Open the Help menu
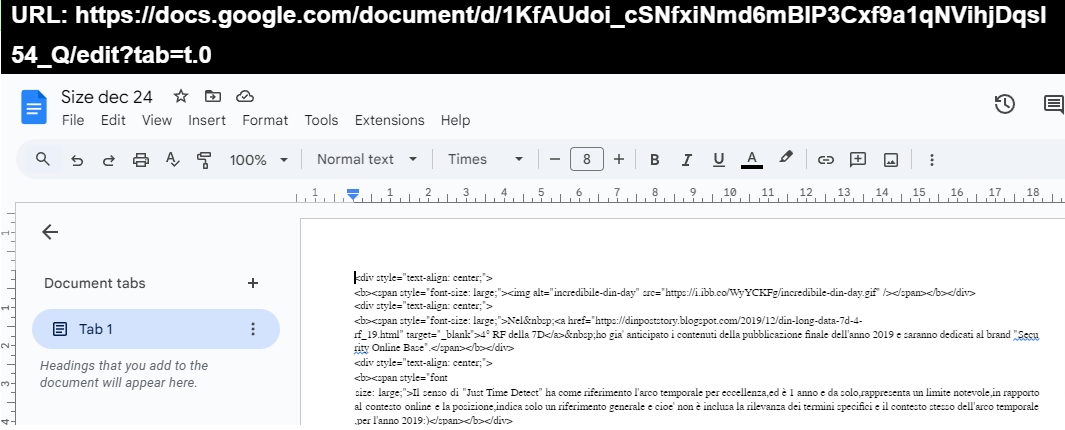1065x430 pixels. click(x=455, y=120)
